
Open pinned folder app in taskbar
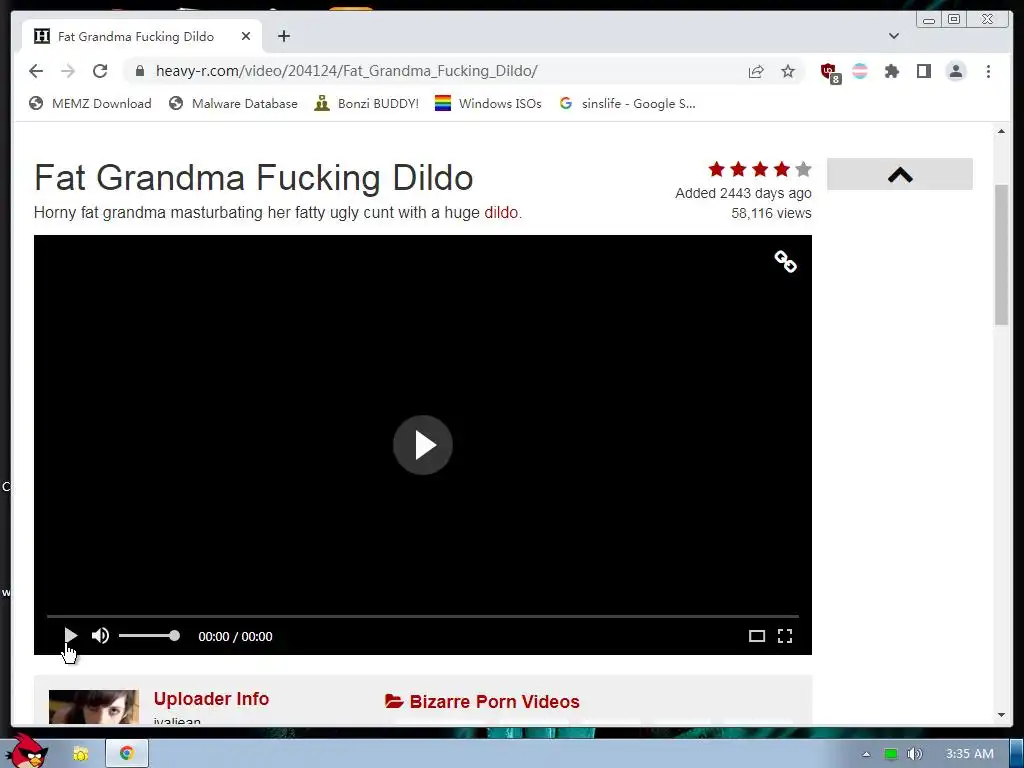[x=81, y=754]
